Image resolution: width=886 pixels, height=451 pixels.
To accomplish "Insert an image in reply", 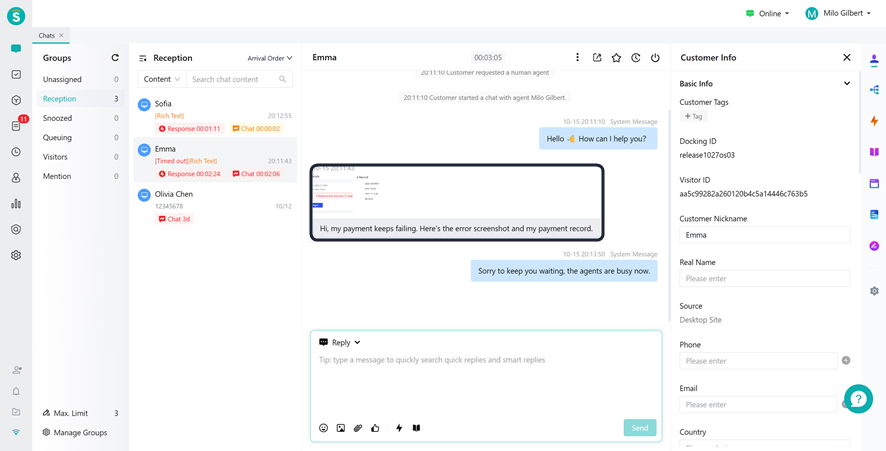I will pyautogui.click(x=341, y=428).
